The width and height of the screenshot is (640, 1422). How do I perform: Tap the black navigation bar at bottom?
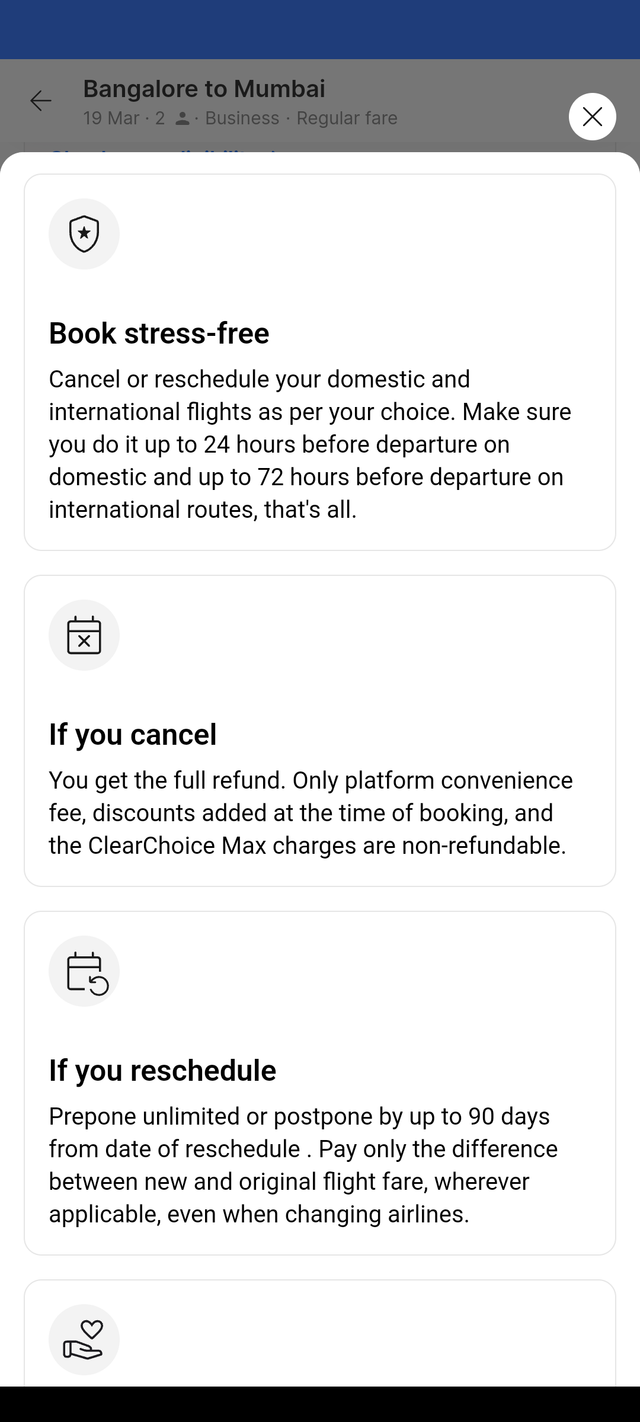pyautogui.click(x=320, y=1404)
